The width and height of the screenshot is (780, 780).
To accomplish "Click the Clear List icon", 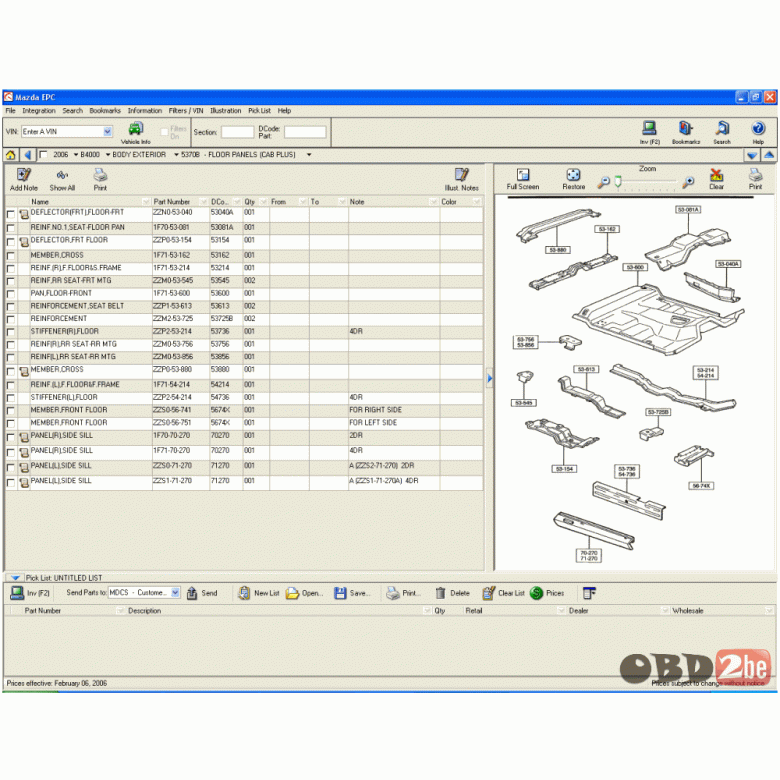I will [488, 593].
